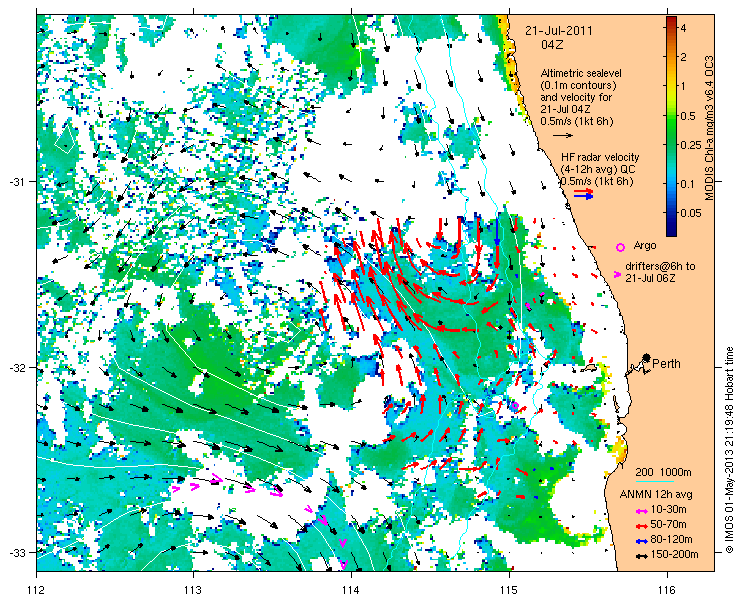Click the latitude axis label '-33'
This screenshot has width=740, height=600.
[x=17, y=552]
